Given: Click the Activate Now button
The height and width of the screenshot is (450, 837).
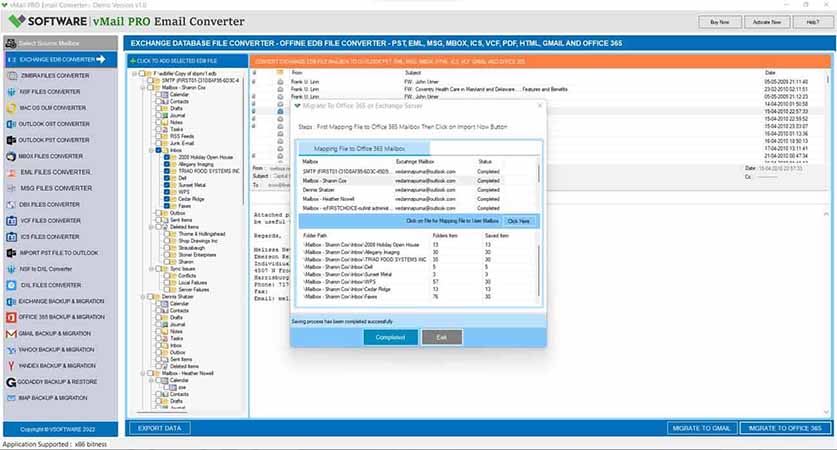Looking at the screenshot, I should point(767,22).
